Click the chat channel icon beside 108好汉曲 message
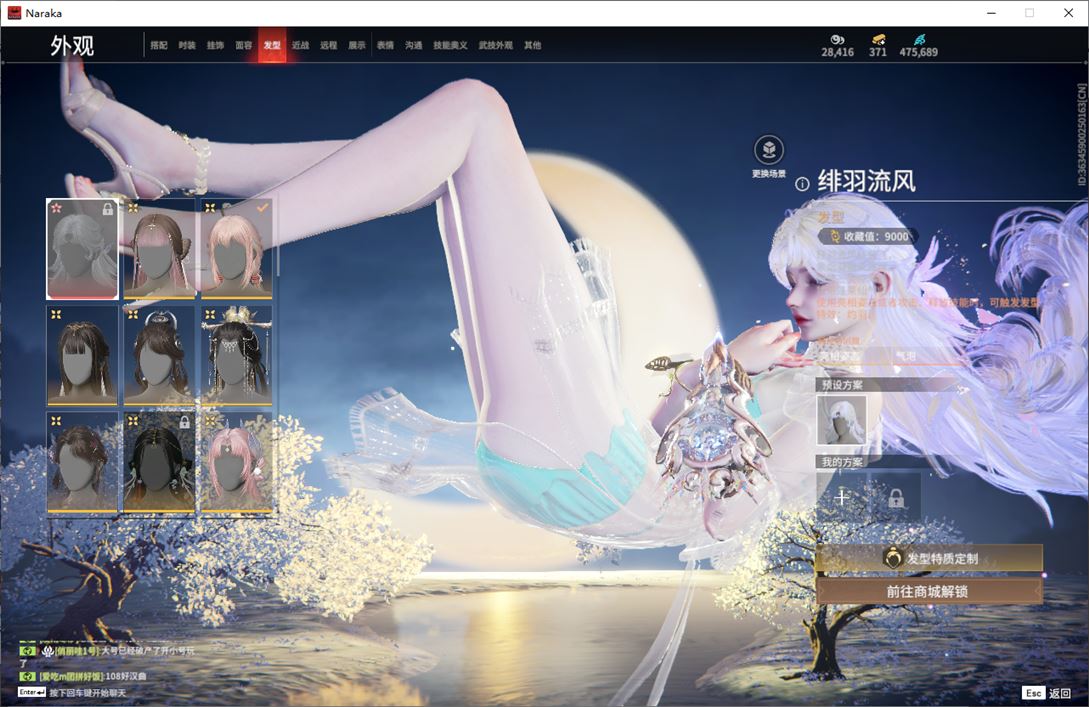1089x707 pixels. coord(28,676)
